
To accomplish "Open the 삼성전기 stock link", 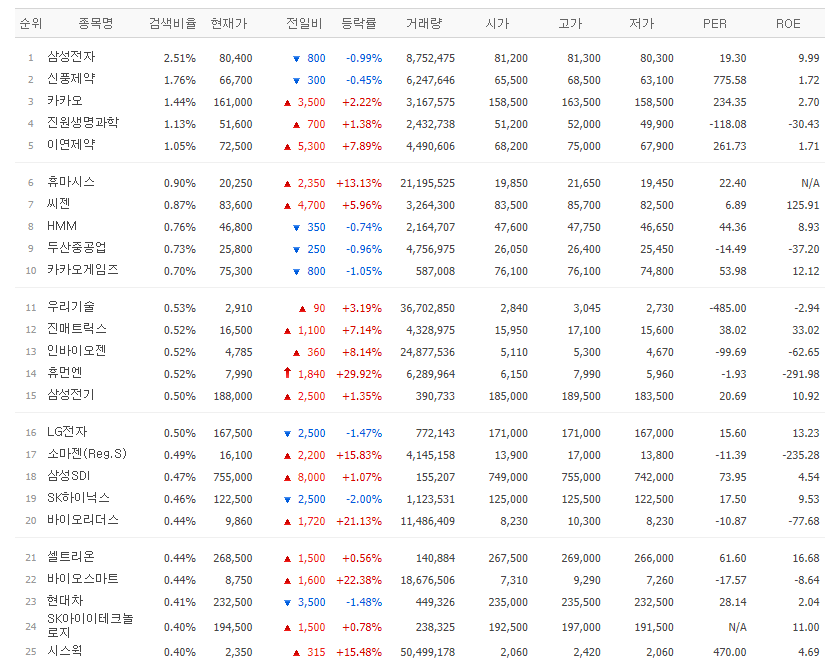I will pyautogui.click(x=71, y=395).
